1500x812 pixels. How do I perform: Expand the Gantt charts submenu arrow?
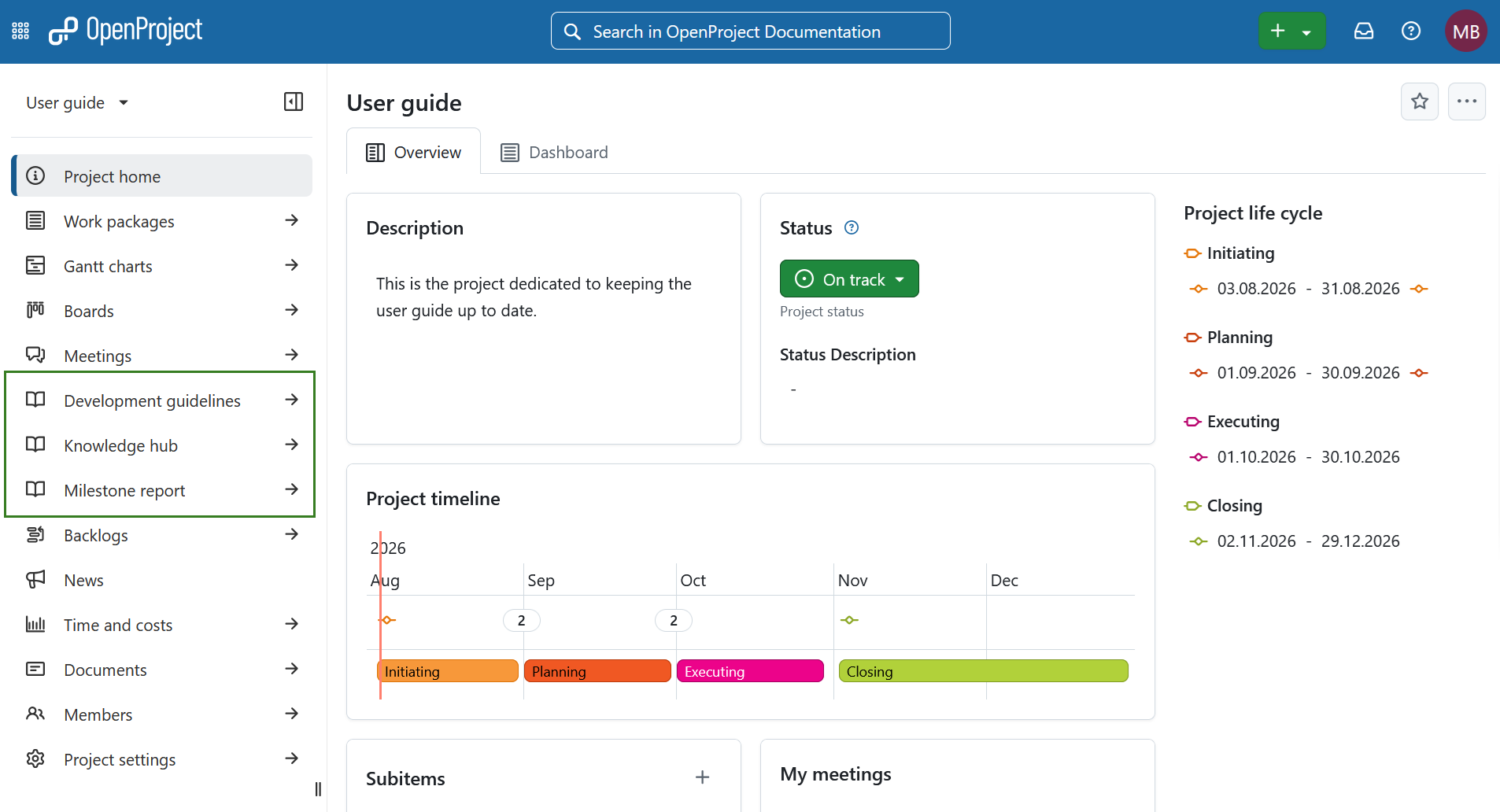click(292, 265)
